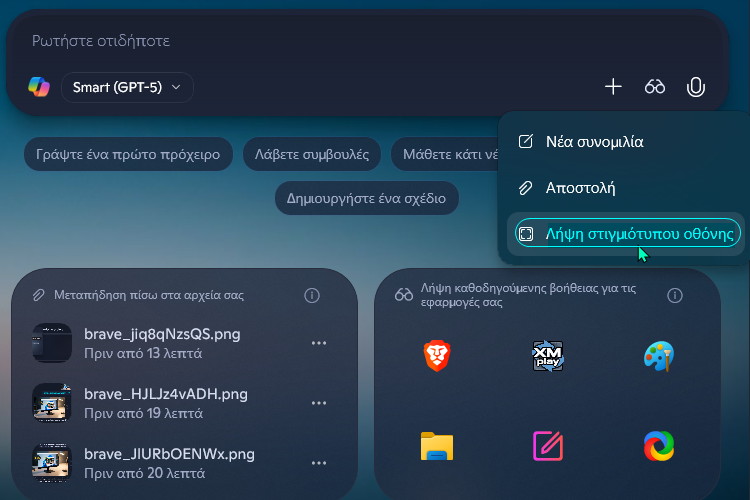Click the 'Λάβετε συμβουλές' suggestion chip
This screenshot has width=750, height=500.
click(x=312, y=154)
